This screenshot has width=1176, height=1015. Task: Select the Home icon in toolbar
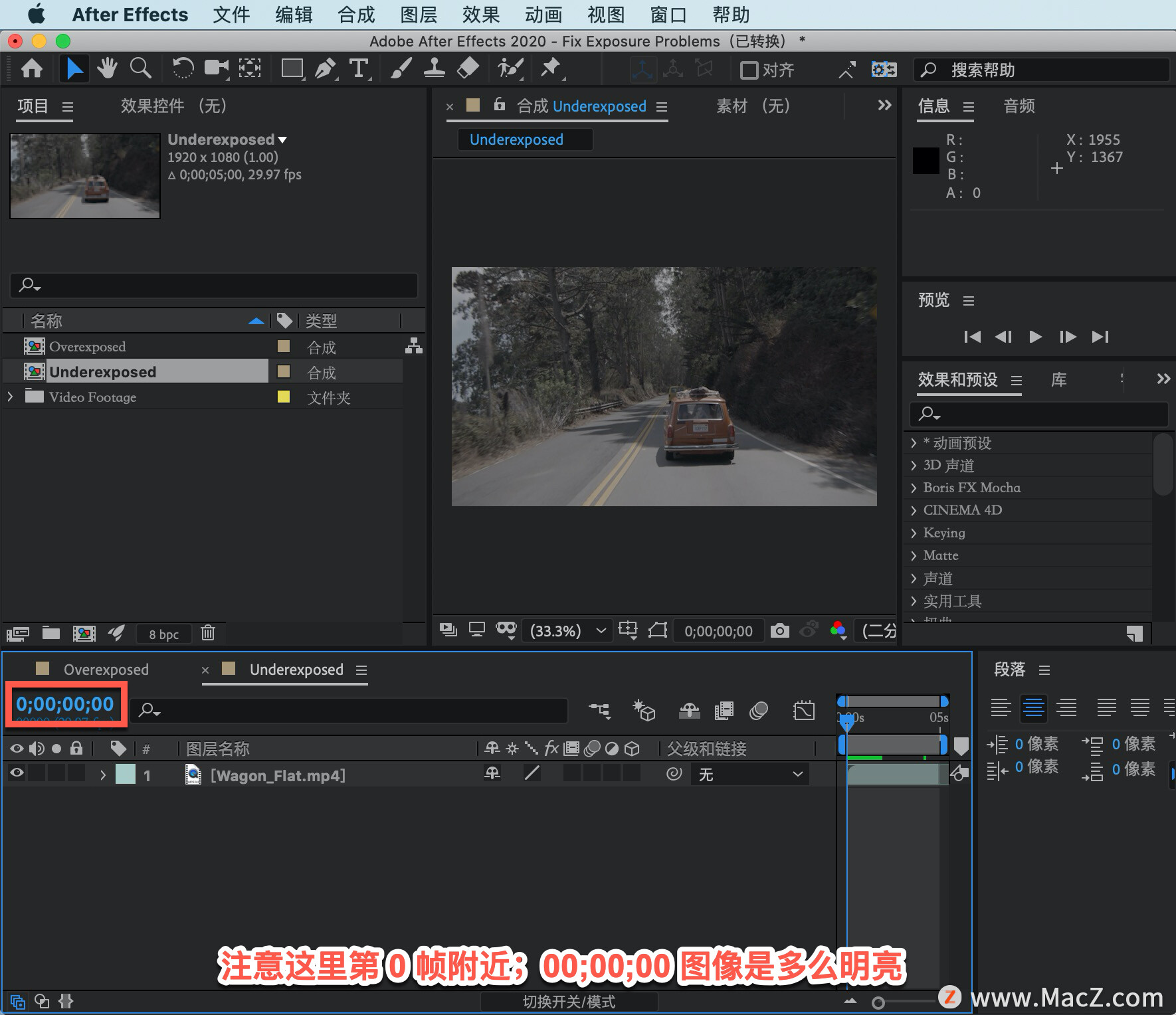click(32, 68)
